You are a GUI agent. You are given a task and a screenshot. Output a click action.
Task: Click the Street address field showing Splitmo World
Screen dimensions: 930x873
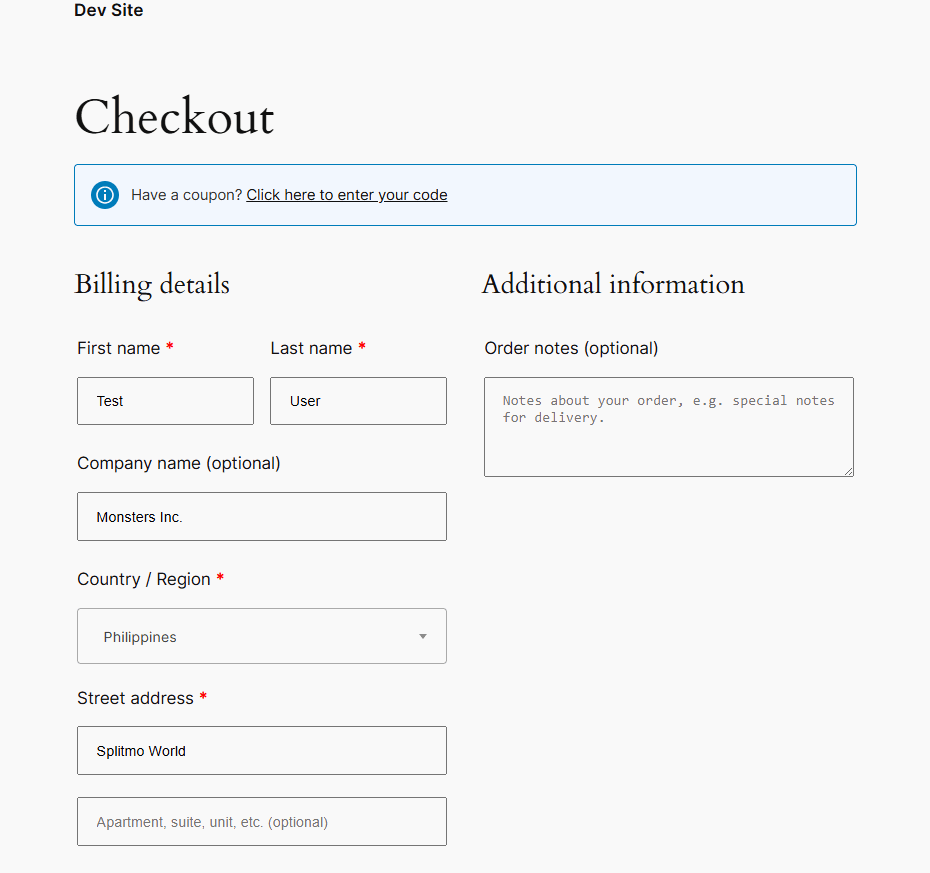click(x=261, y=750)
